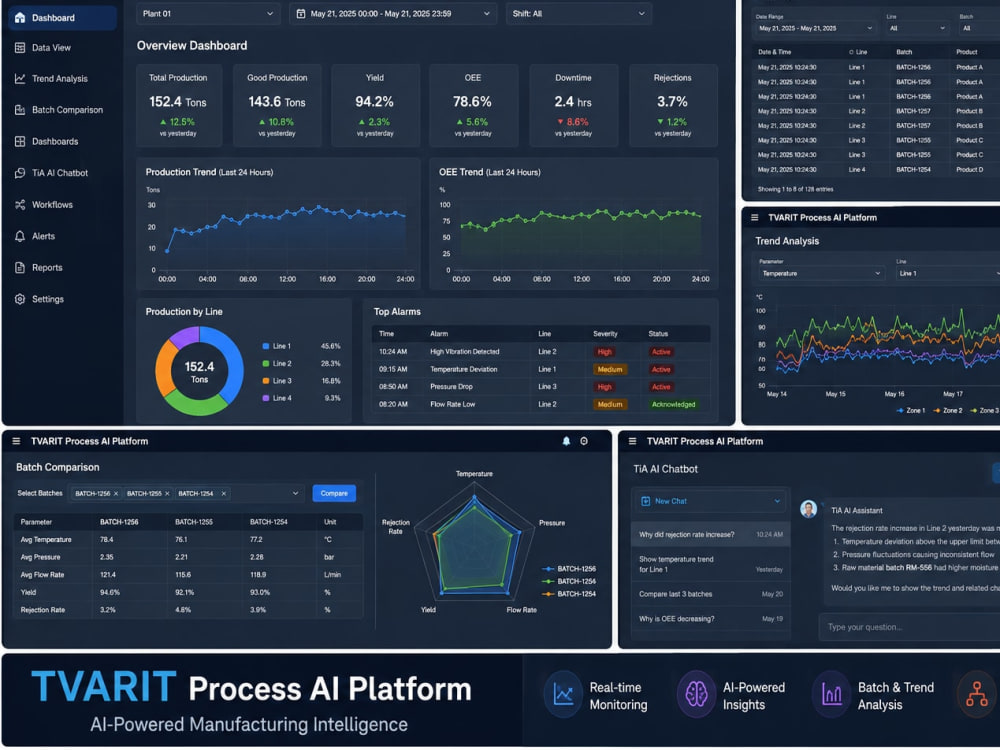Click the Alerts bell icon in sidebar

[20, 236]
